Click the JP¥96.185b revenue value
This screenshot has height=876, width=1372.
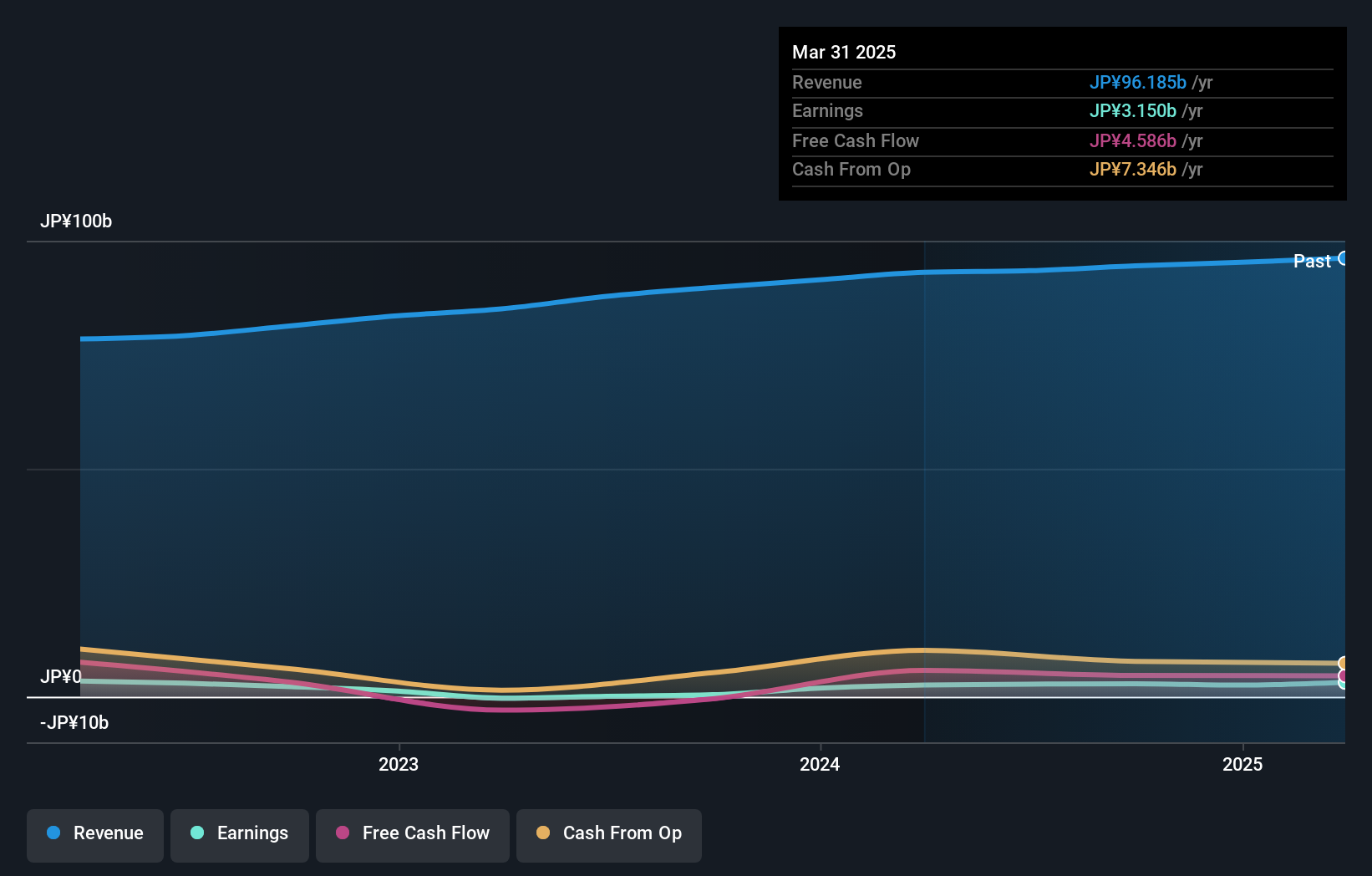(x=1138, y=82)
